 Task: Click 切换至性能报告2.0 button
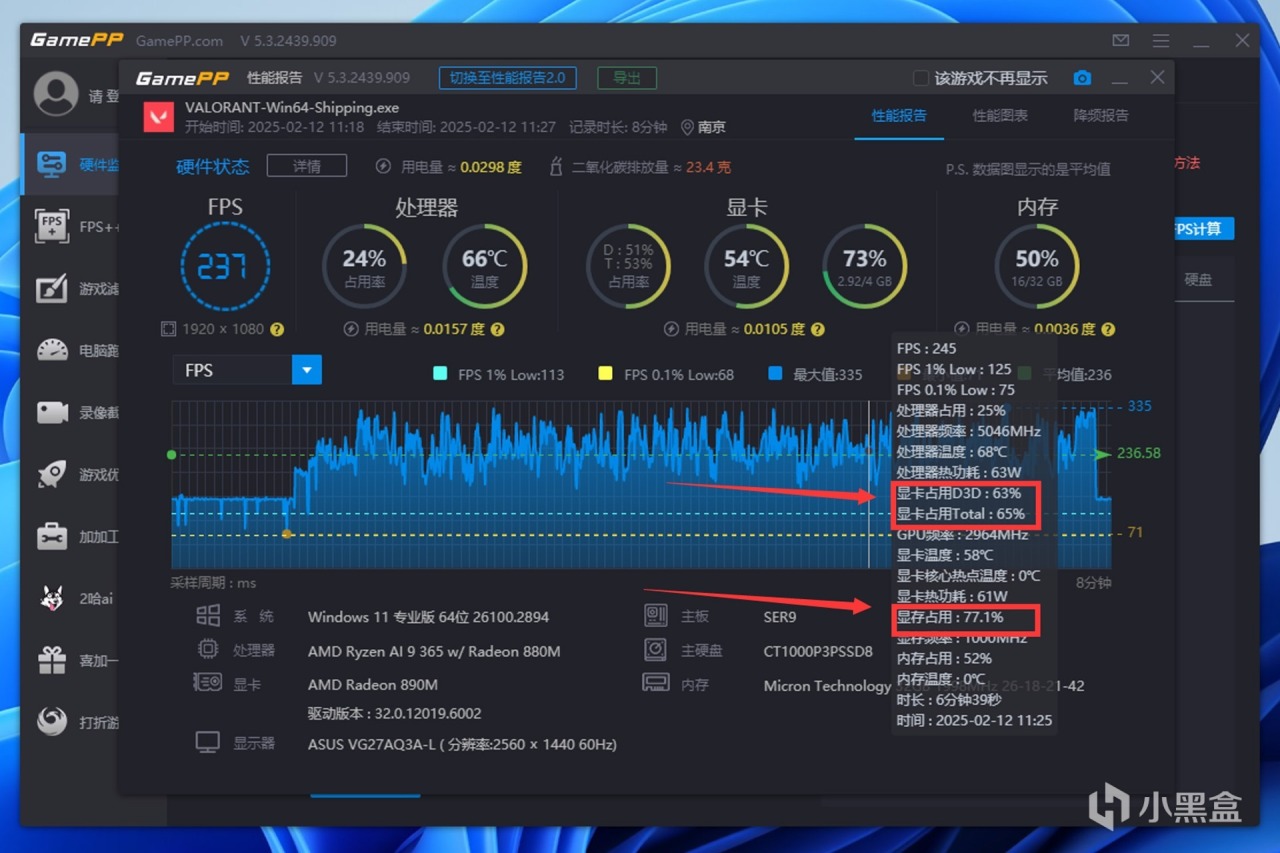click(x=507, y=78)
